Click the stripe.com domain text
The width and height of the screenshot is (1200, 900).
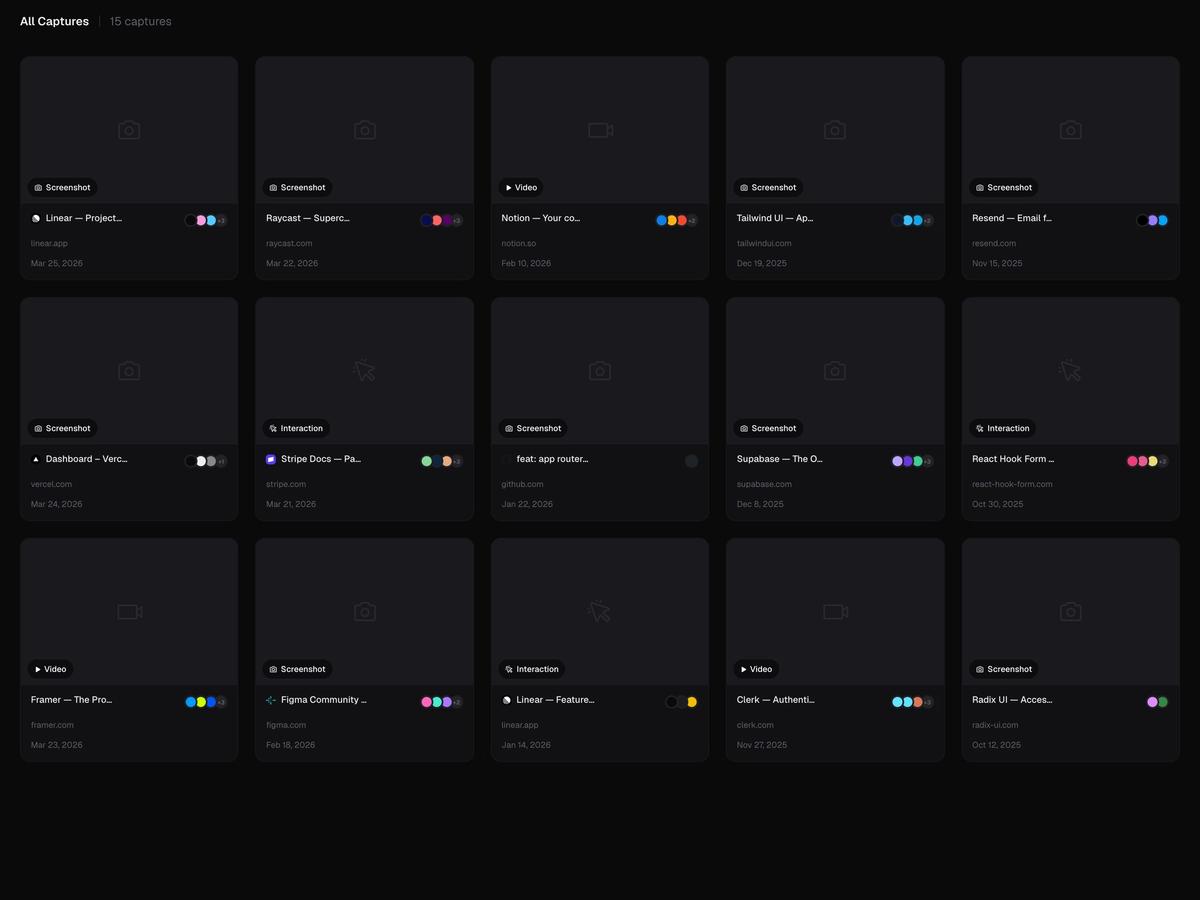click(286, 484)
